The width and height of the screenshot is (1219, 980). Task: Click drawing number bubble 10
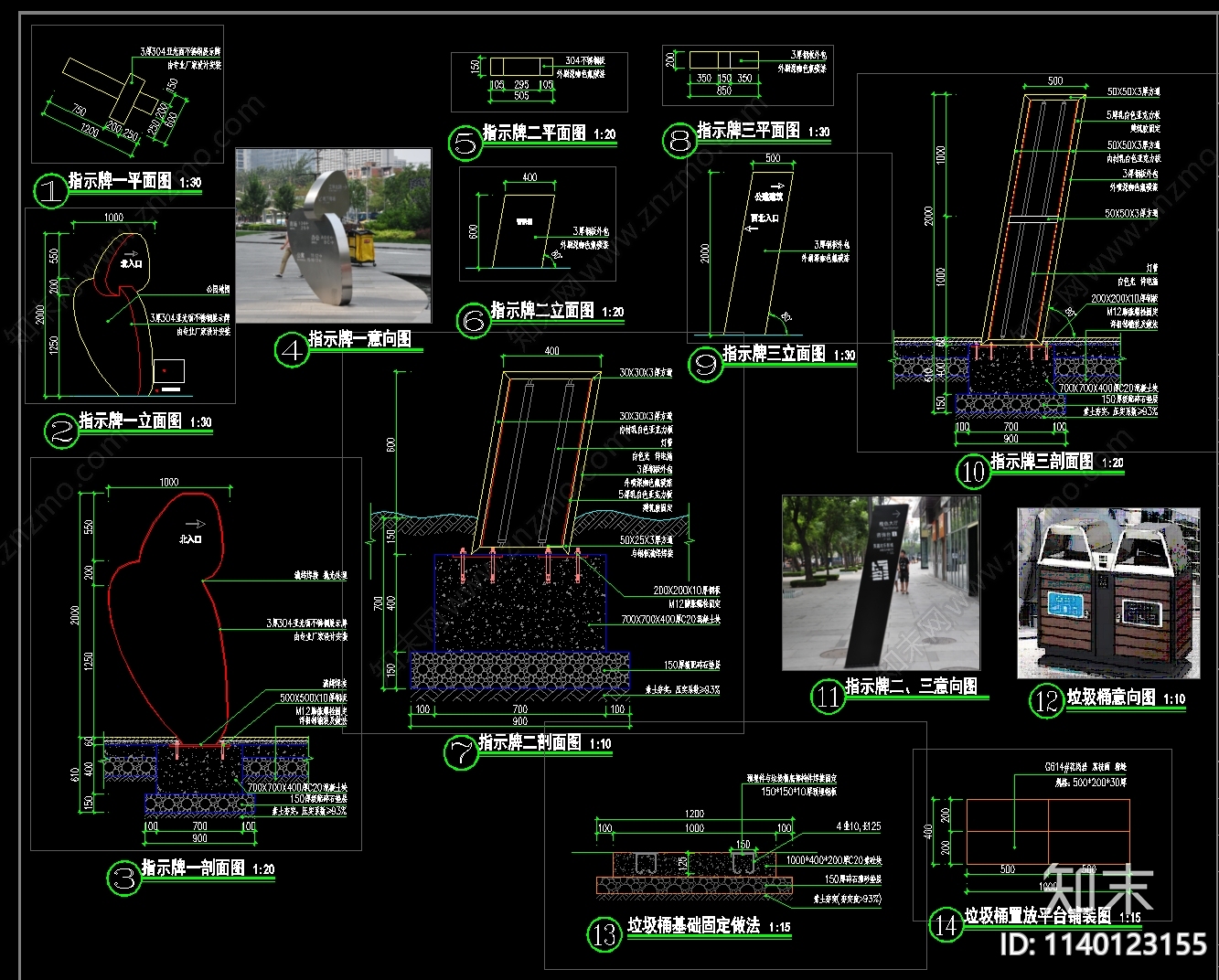pyautogui.click(x=972, y=472)
